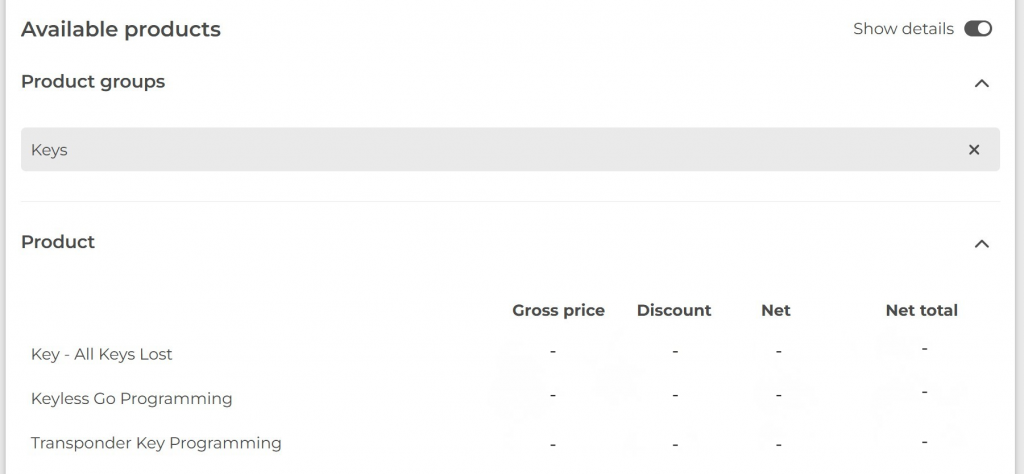Remove the Keys product group filter
Image resolution: width=1024 pixels, height=474 pixels.
[x=974, y=150]
